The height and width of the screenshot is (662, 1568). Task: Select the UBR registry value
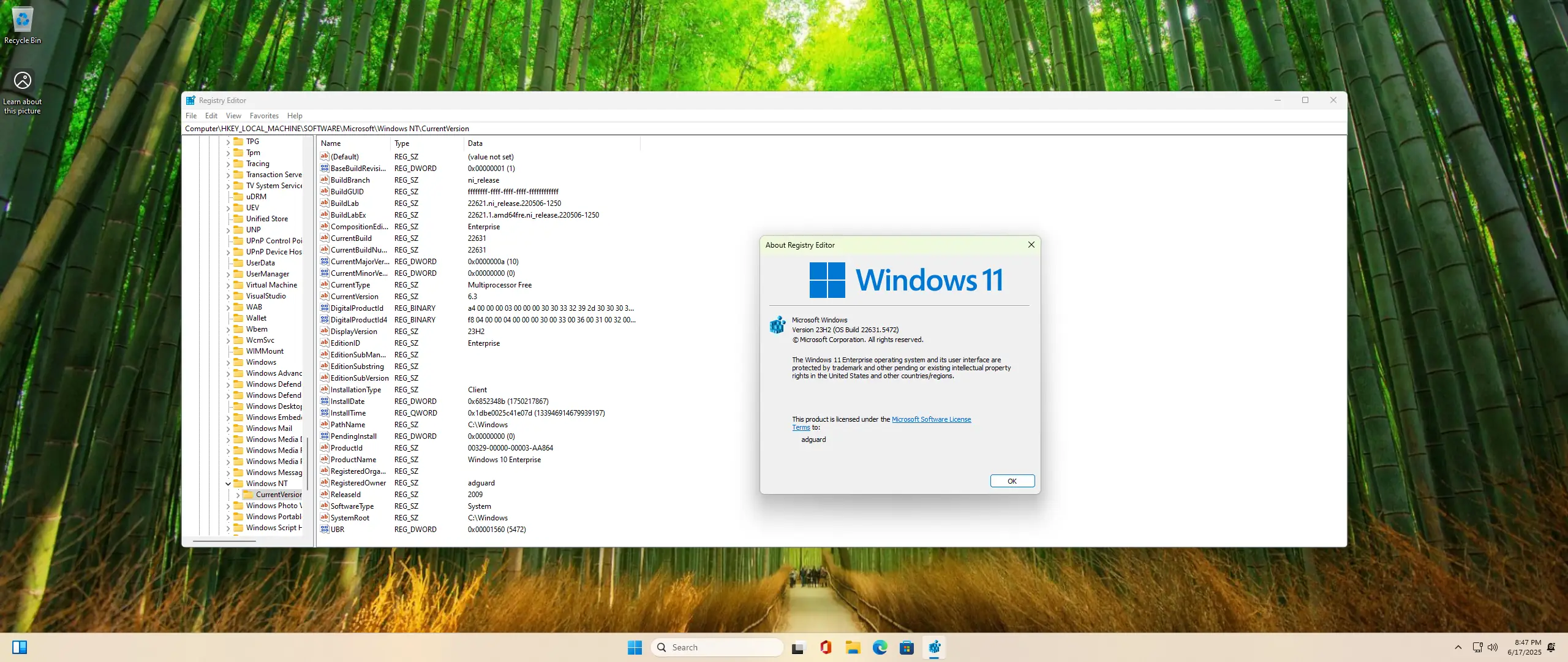tap(337, 530)
